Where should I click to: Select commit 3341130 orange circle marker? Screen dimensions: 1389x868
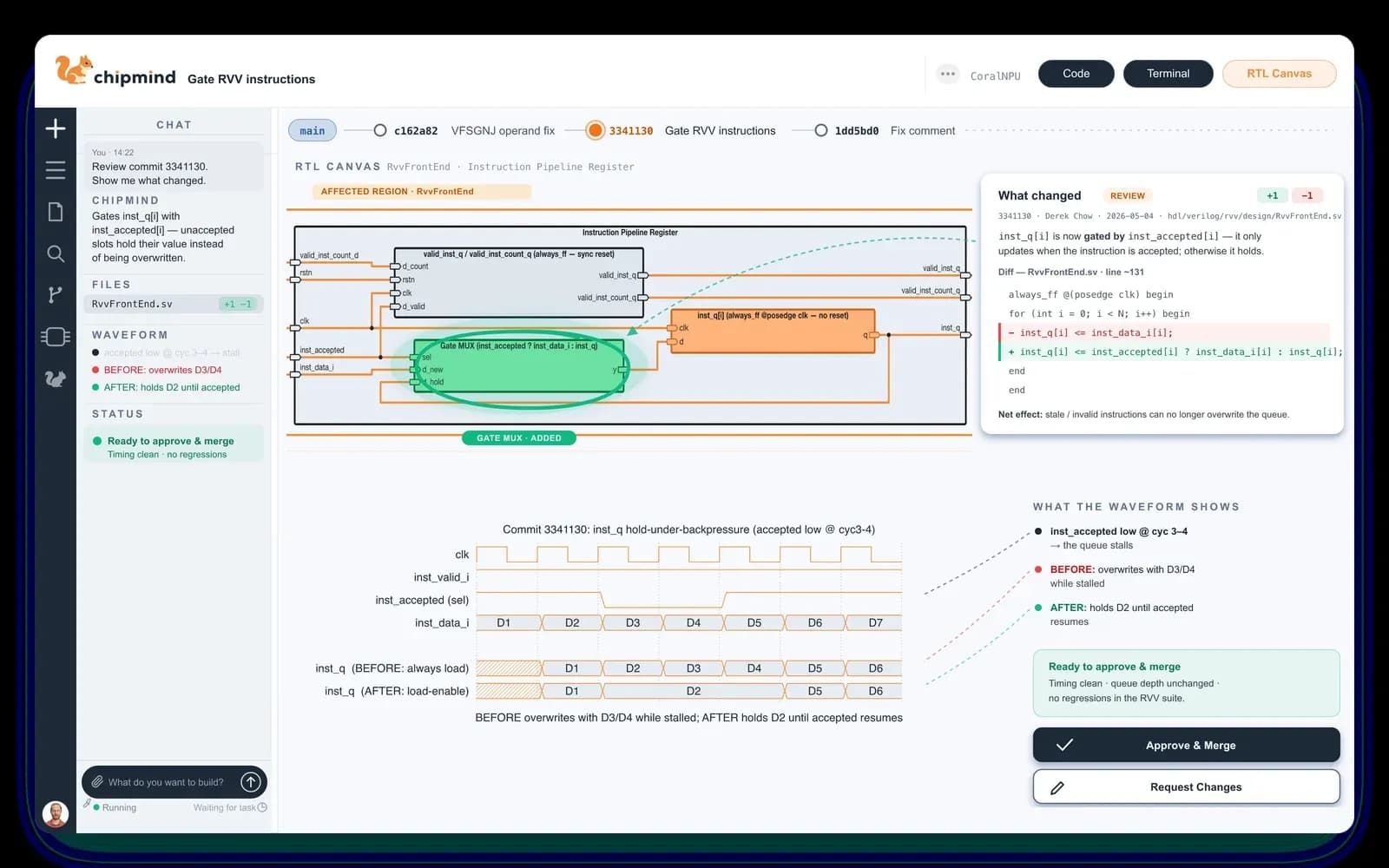click(595, 130)
